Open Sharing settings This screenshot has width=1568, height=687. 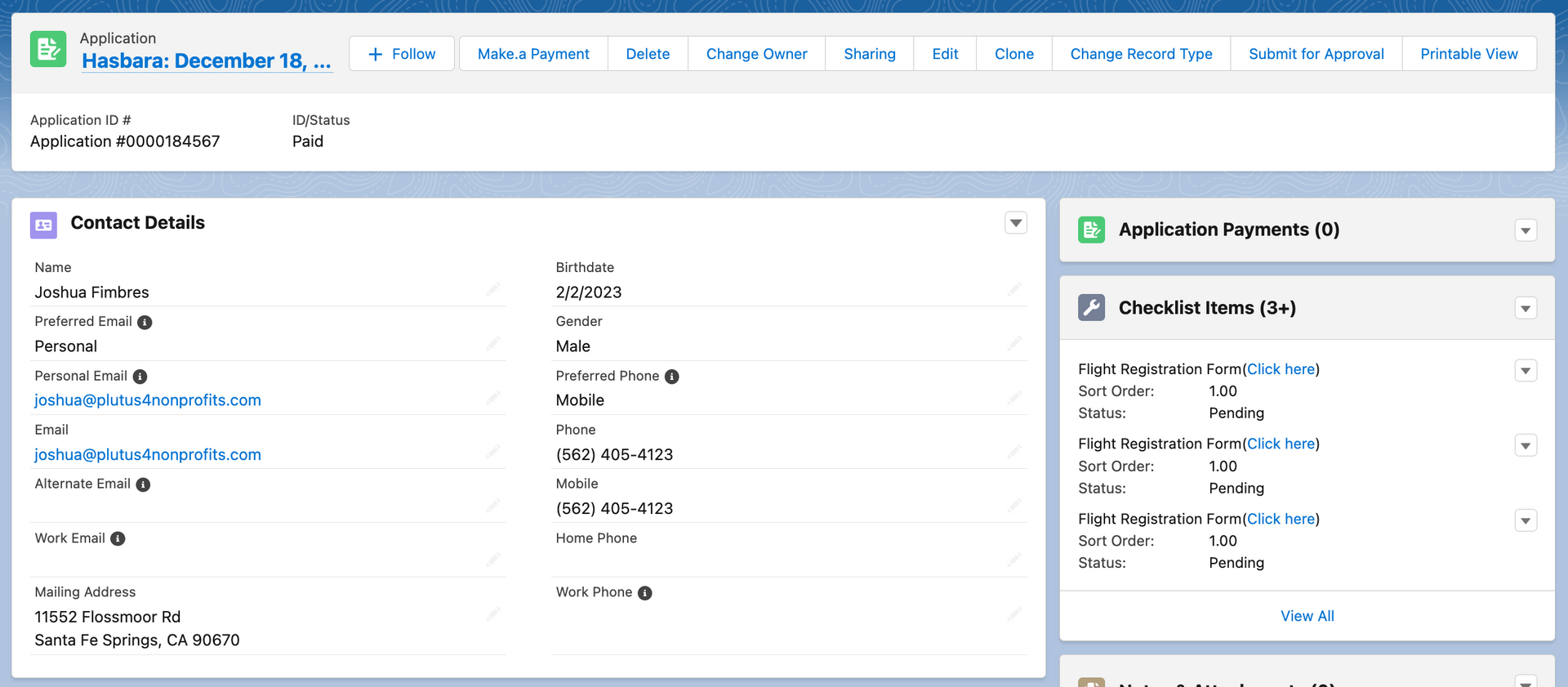pos(870,54)
